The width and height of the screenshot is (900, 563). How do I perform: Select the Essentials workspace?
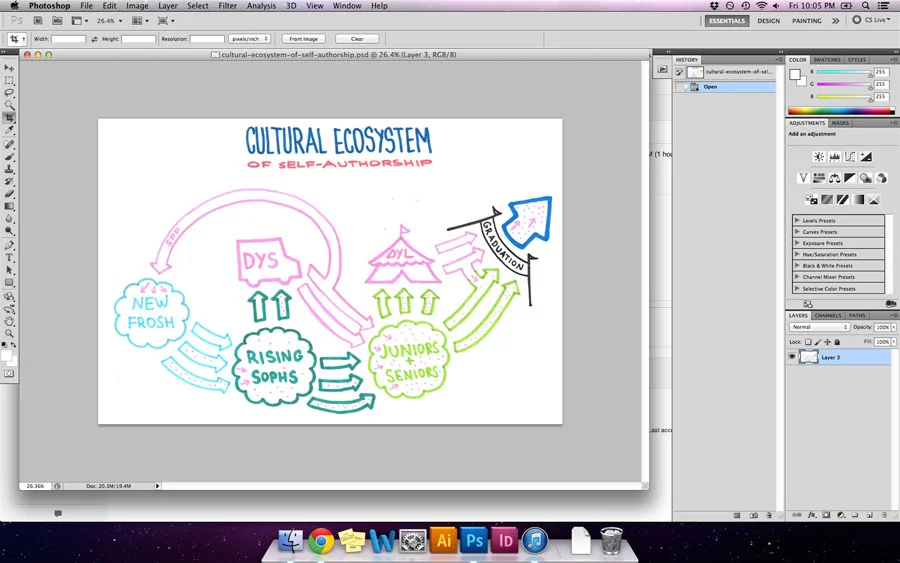point(727,21)
